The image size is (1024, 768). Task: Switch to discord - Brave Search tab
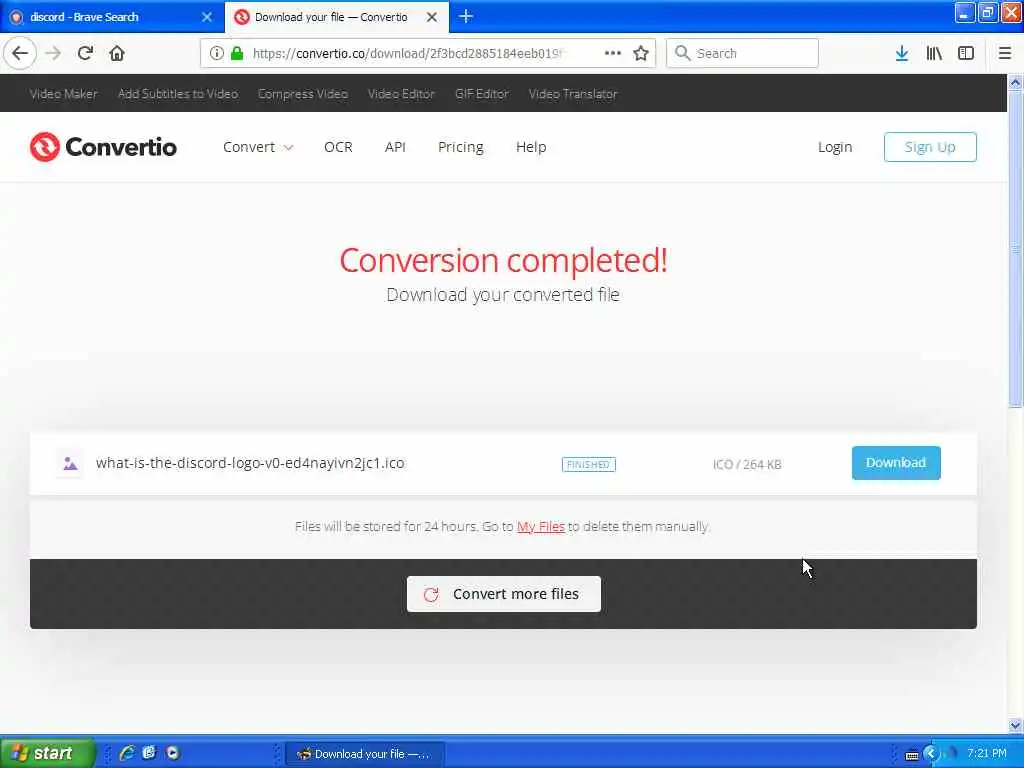[x=111, y=17]
